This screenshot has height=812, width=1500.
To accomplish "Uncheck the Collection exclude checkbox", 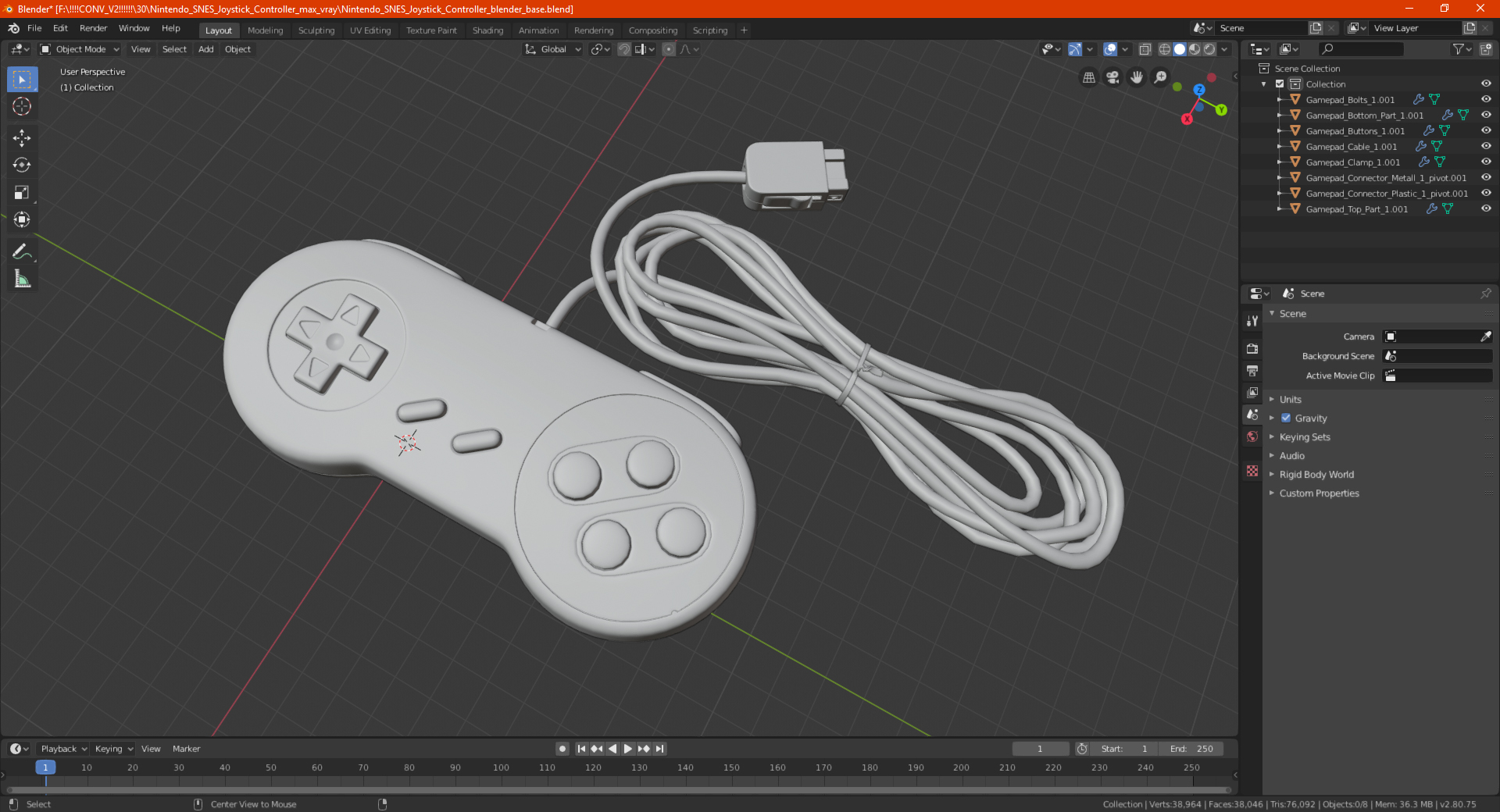I will tap(1280, 84).
